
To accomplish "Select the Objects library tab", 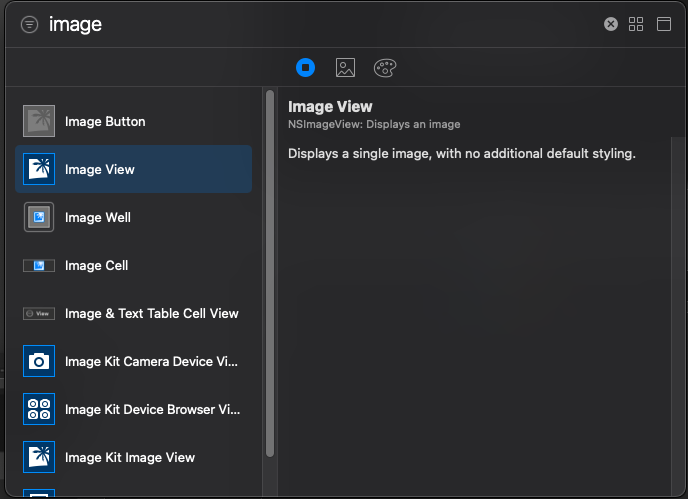I will point(305,68).
